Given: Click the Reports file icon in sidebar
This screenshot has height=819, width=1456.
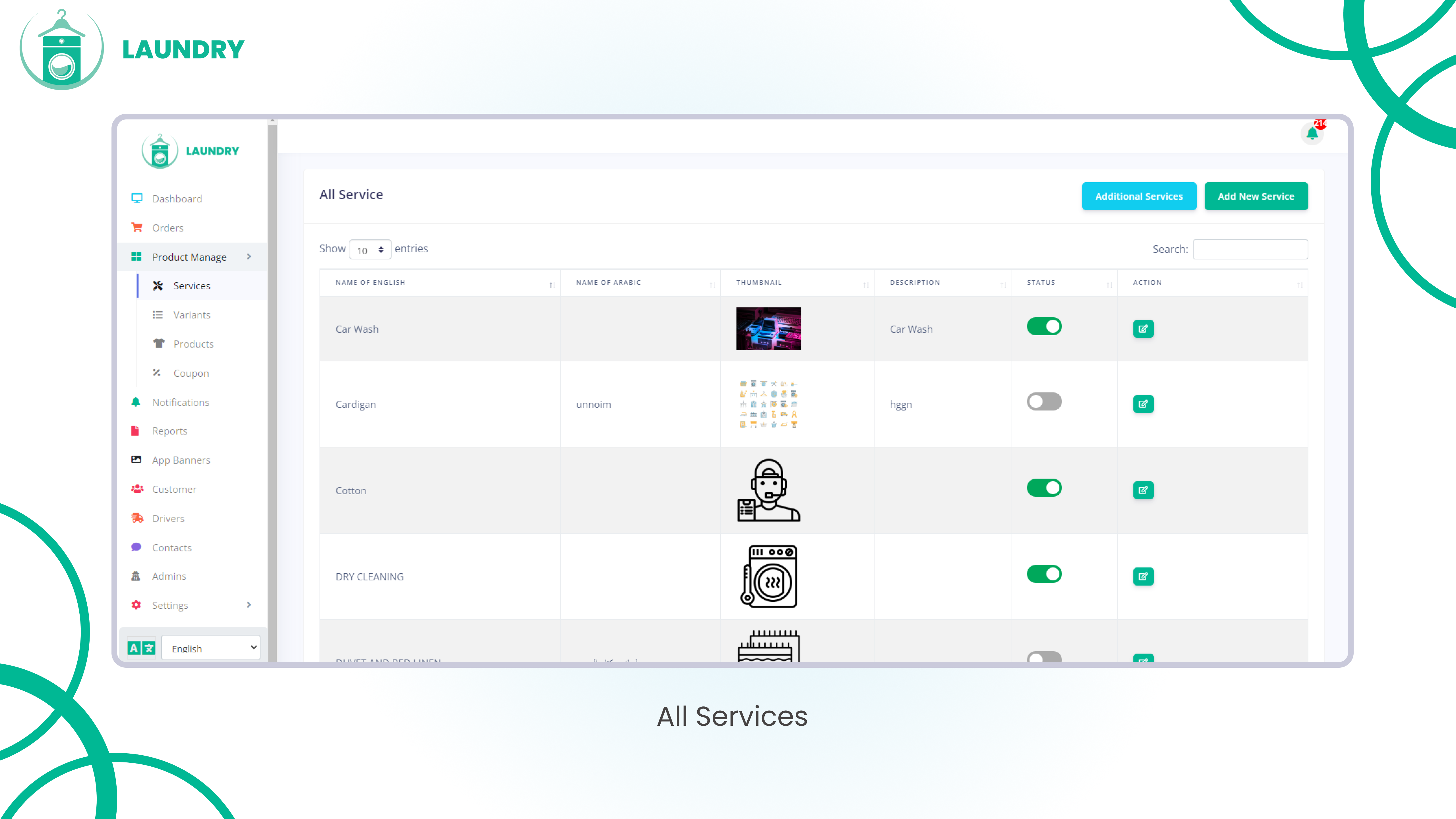Looking at the screenshot, I should tap(136, 431).
